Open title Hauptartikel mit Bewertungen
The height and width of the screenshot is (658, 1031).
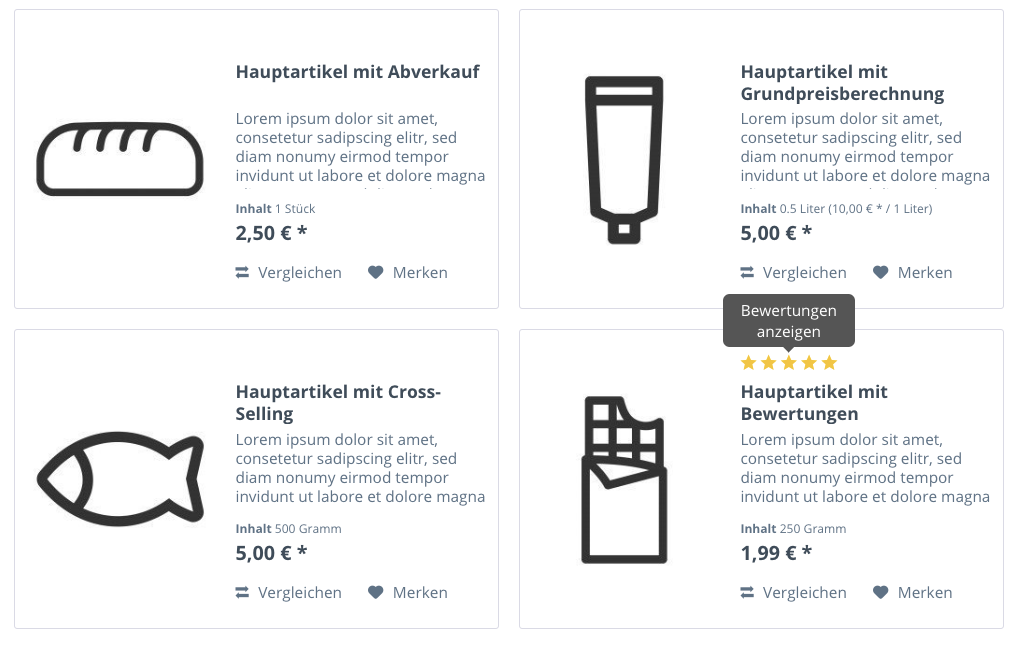814,403
